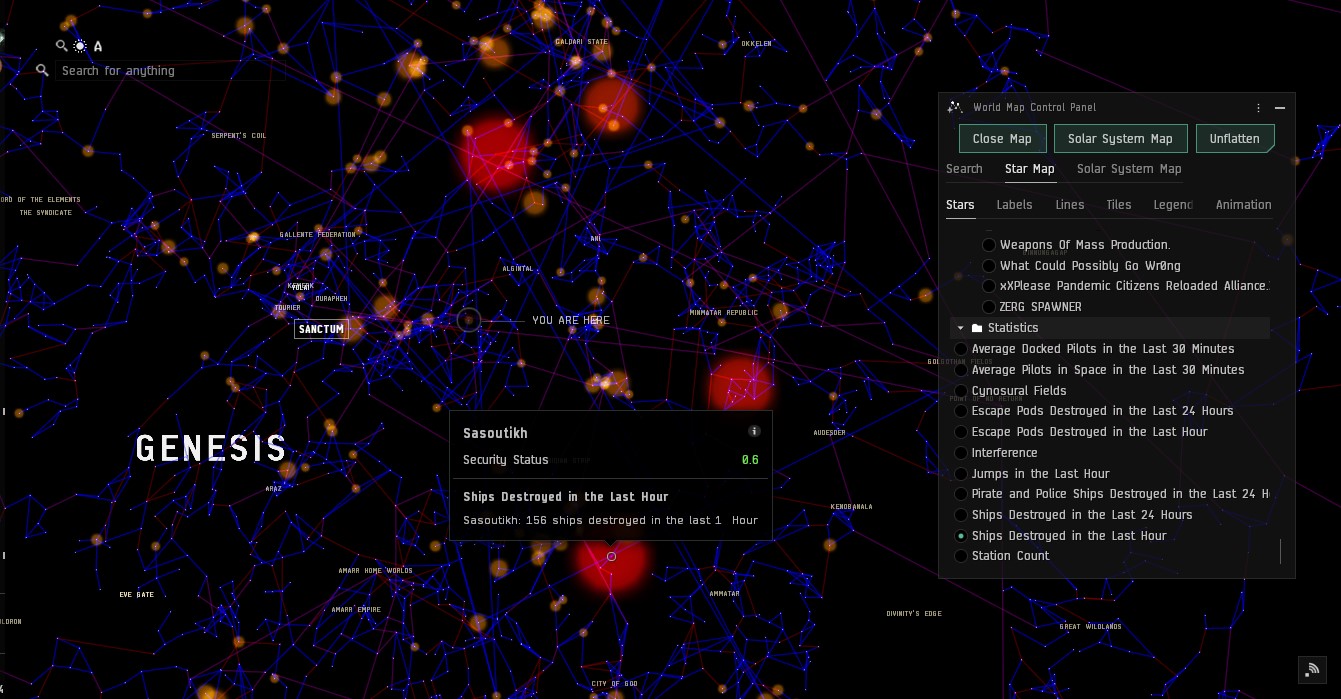This screenshot has height=699, width=1341.
Task: Click the Sasoutikh title in the tooltip
Action: tap(495, 433)
